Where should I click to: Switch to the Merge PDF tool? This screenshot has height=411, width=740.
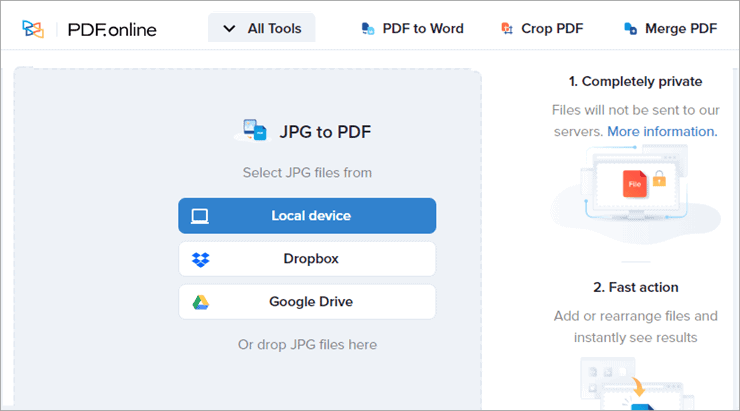pyautogui.click(x=682, y=29)
